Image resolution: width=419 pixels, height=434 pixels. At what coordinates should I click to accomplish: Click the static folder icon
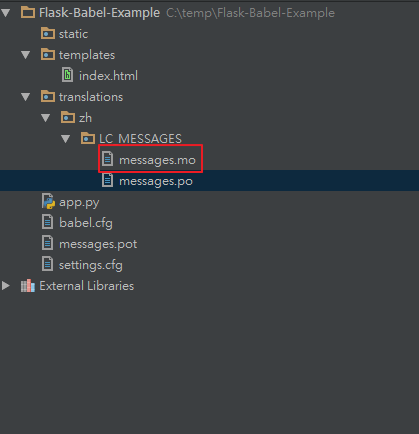(x=48, y=34)
